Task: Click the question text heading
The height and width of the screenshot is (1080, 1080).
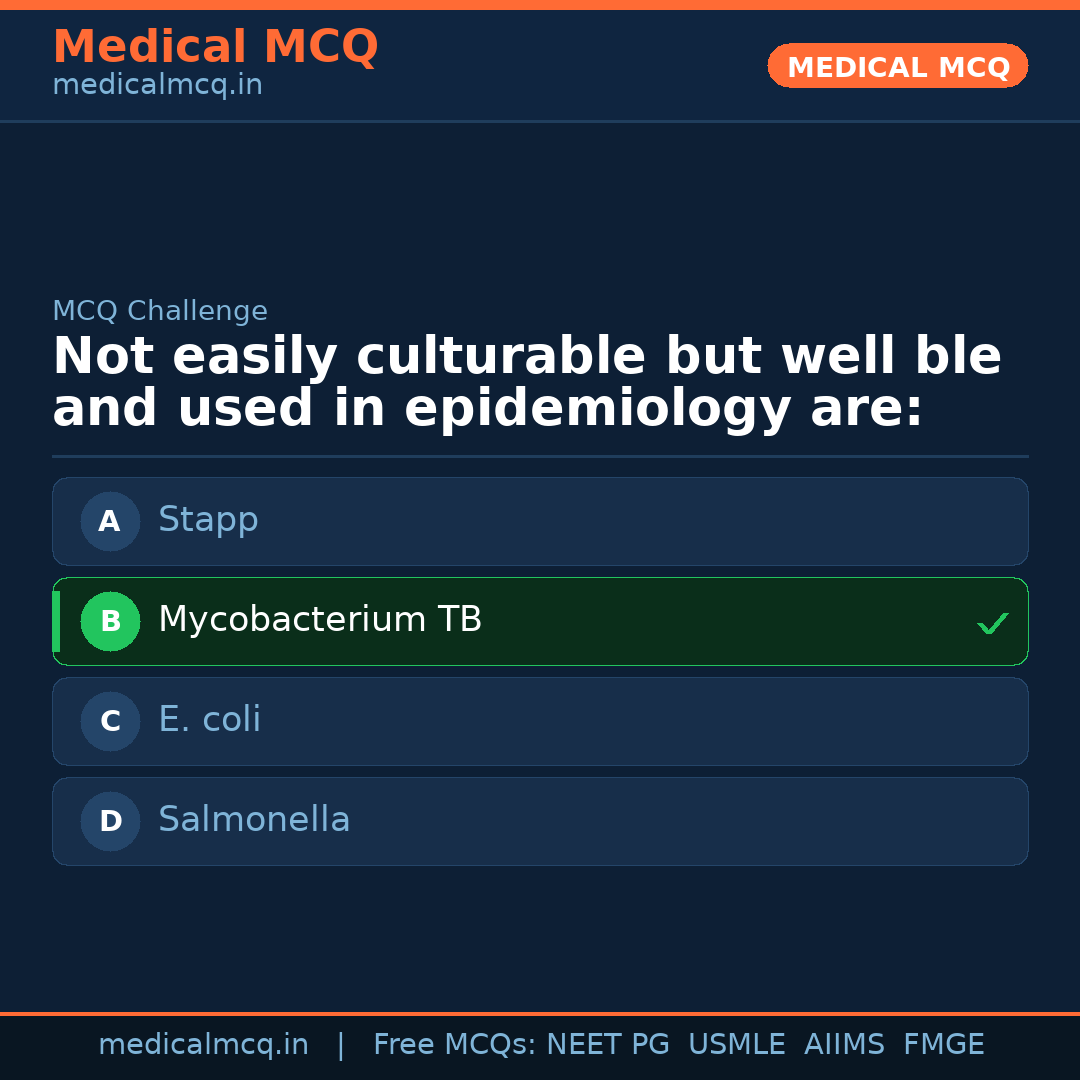Action: point(527,383)
